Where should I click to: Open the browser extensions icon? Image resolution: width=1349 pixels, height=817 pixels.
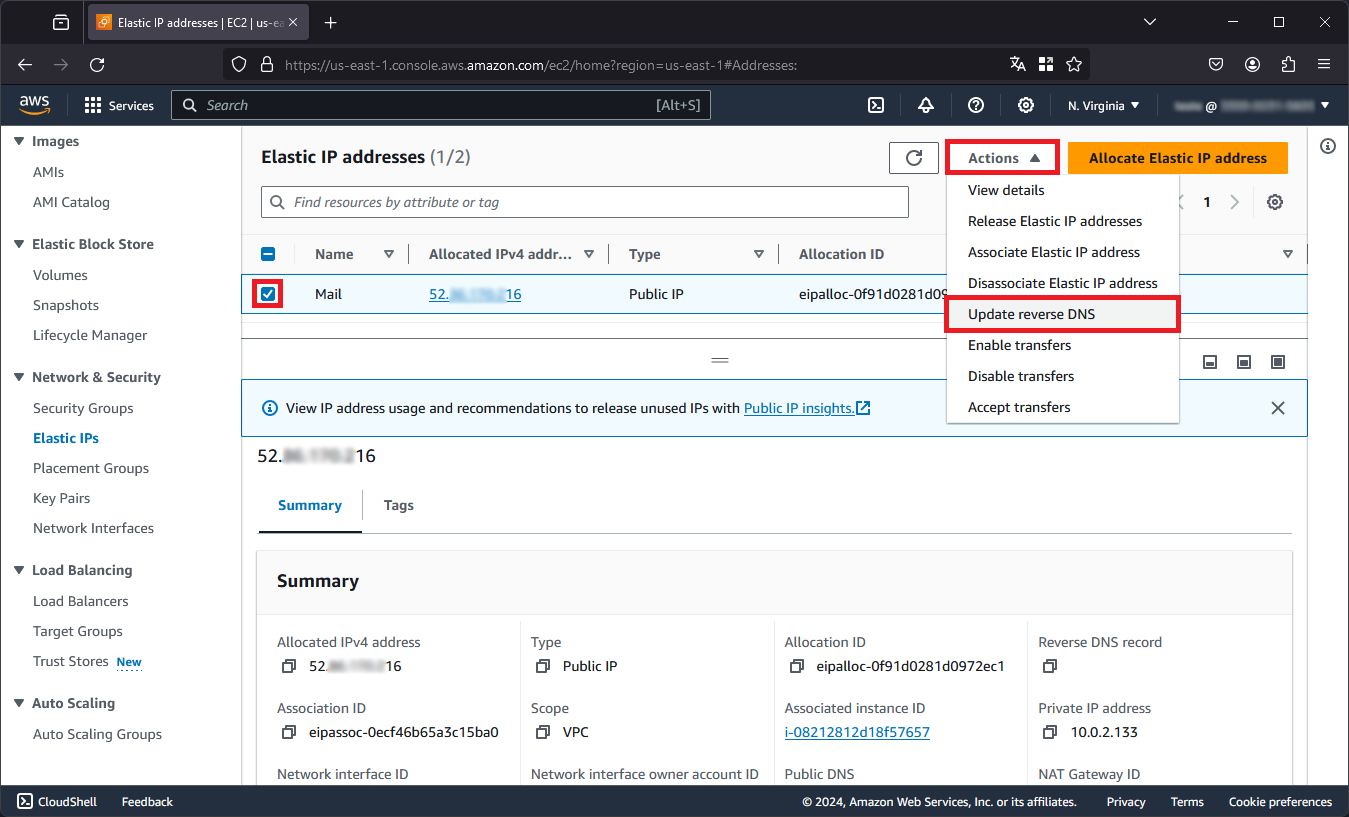click(x=1288, y=64)
